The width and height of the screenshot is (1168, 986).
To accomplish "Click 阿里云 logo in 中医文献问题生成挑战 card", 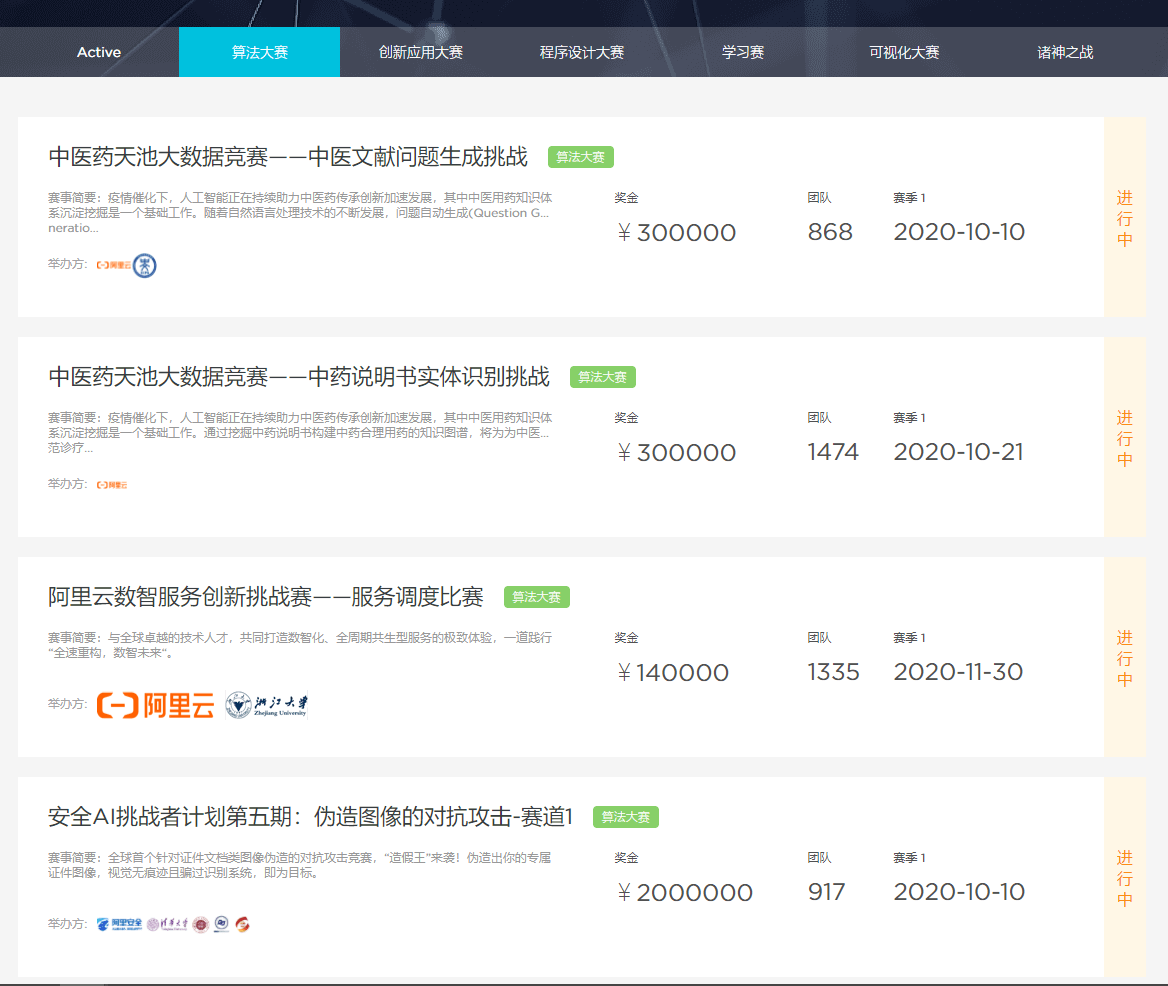I will 113,265.
